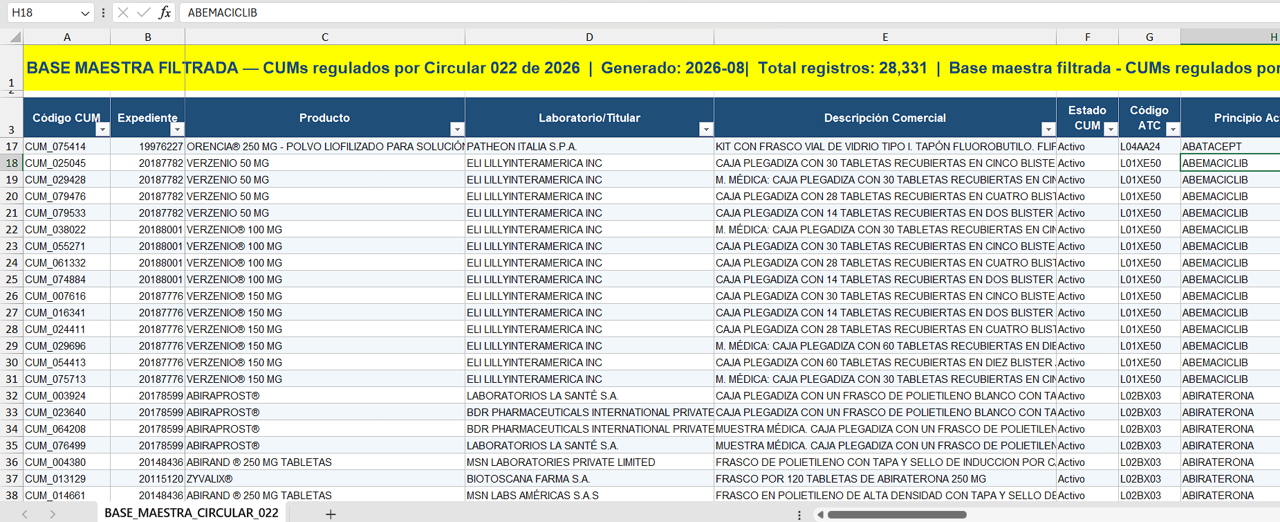This screenshot has width=1280, height=522.
Task: Select BIOTOSCANA FARMA S.A. cell
Action: tap(589, 479)
